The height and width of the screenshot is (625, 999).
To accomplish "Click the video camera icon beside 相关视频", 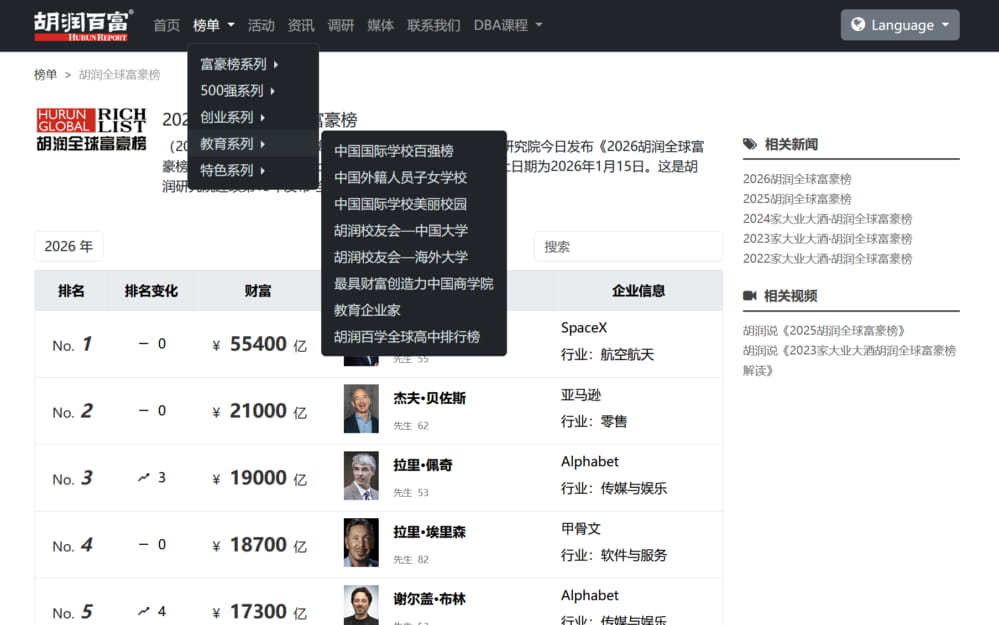I will point(749,296).
